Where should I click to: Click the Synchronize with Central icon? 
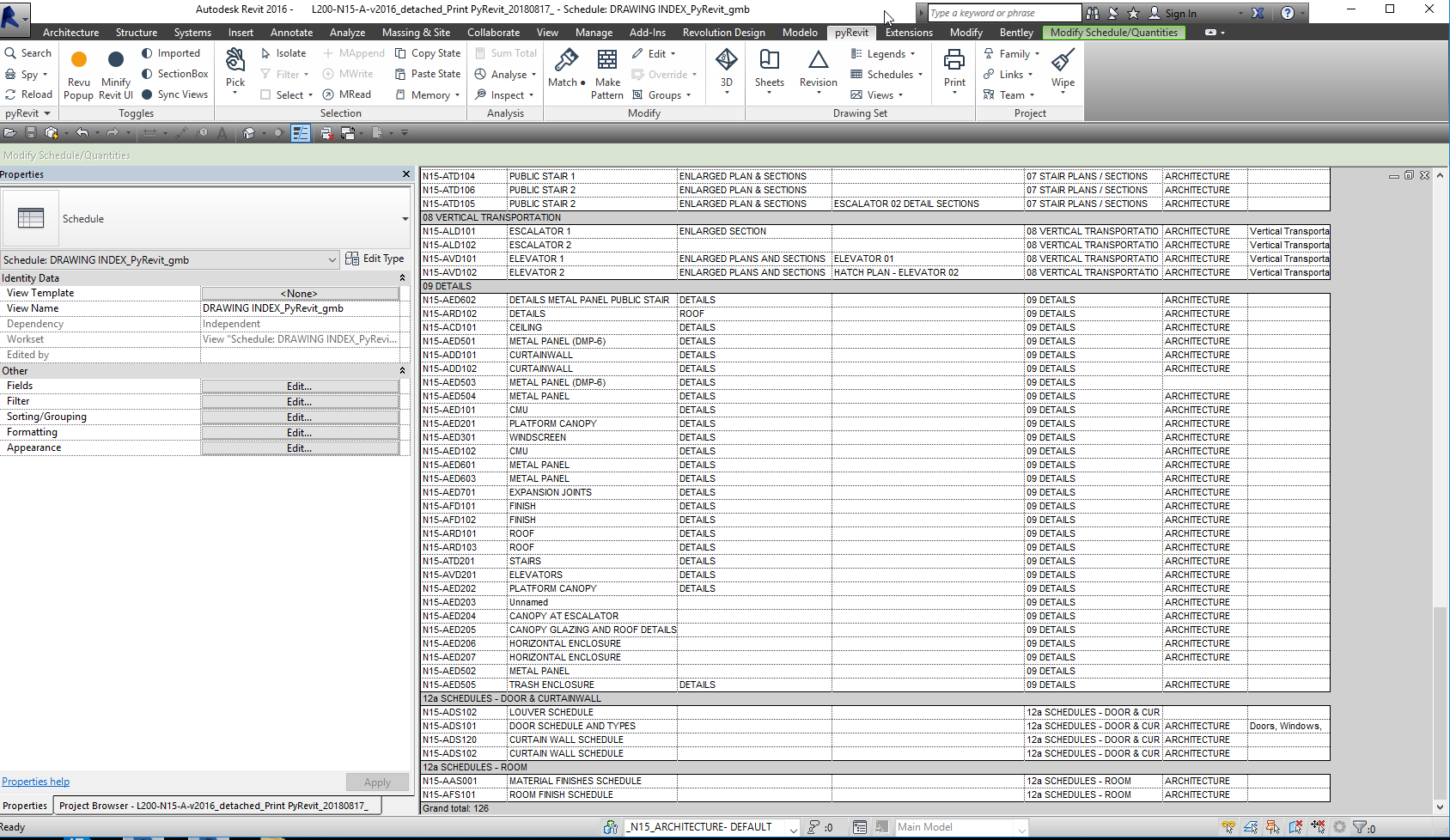(51, 133)
